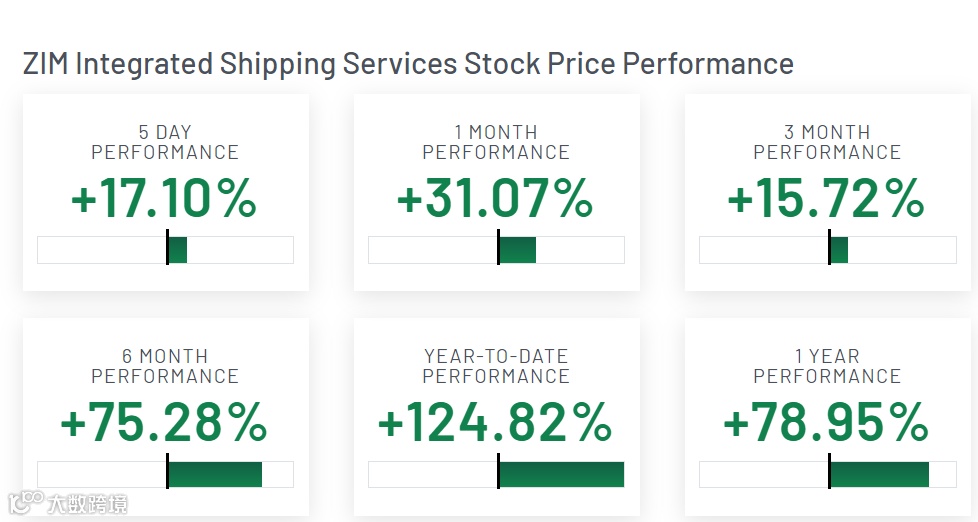The image size is (978, 522).
Task: Click the +124.82% value
Action: tap(496, 422)
